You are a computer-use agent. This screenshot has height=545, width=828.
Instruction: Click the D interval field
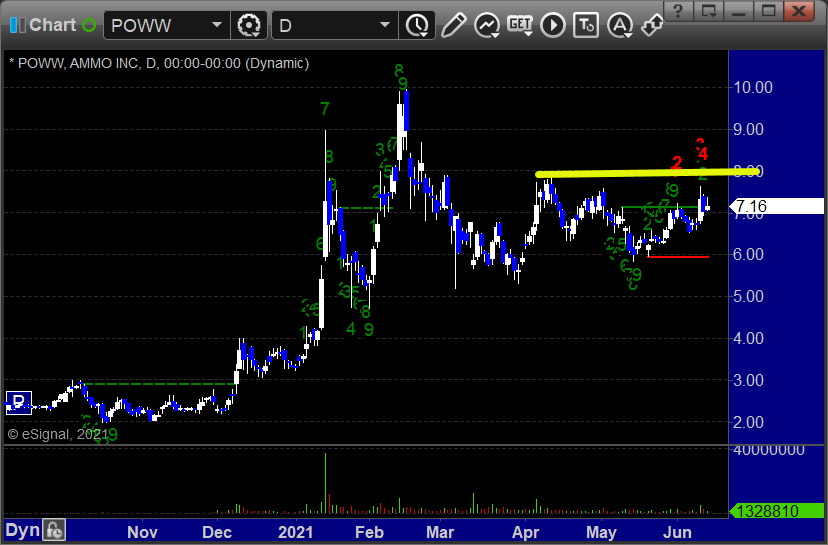click(x=325, y=25)
